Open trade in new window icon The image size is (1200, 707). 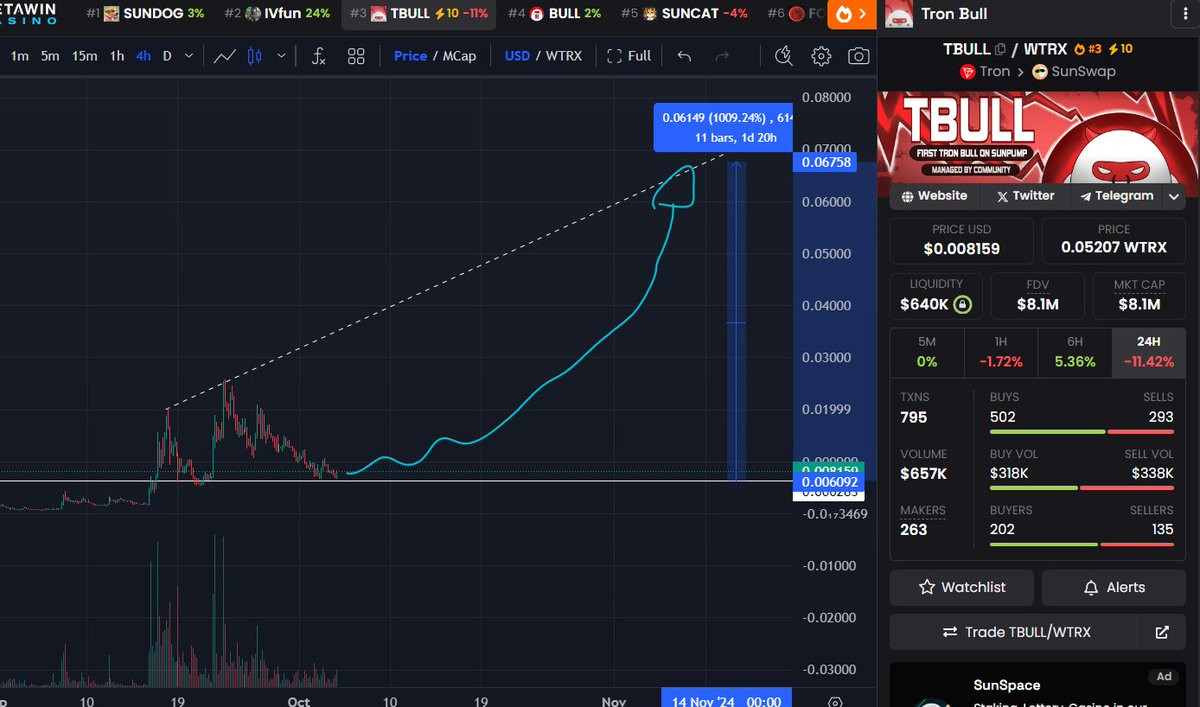[1162, 632]
